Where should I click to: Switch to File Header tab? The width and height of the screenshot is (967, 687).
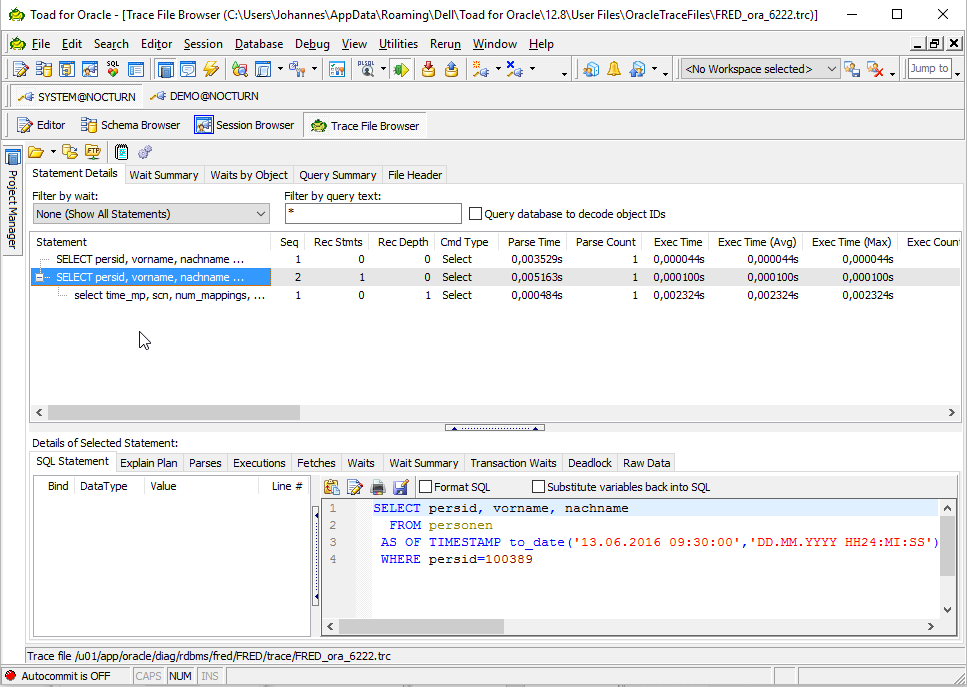(x=415, y=175)
